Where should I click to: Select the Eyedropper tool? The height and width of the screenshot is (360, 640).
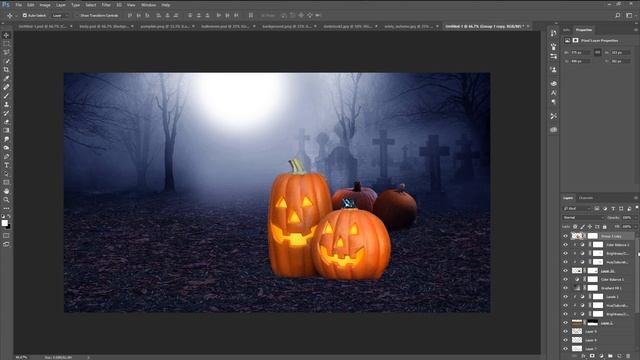click(6, 78)
